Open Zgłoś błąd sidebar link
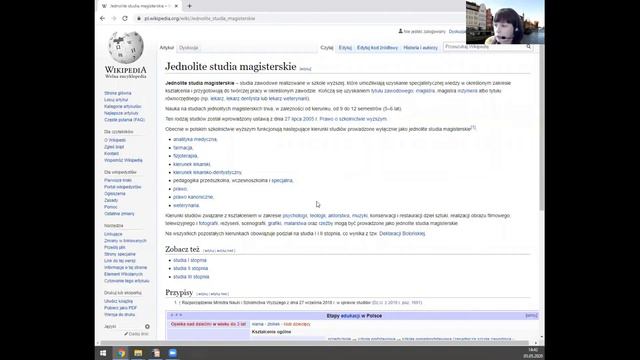 coord(114,147)
